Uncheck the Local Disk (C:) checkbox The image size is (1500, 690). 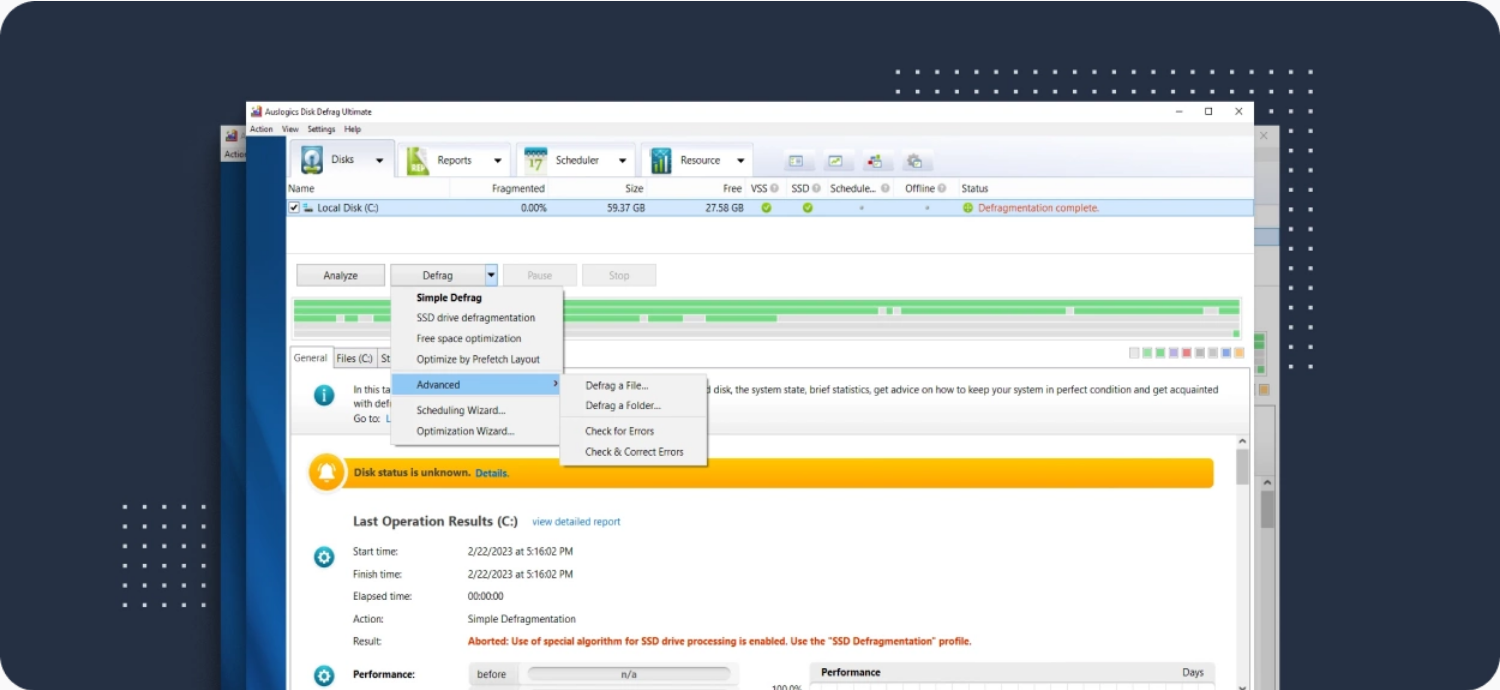click(x=293, y=208)
